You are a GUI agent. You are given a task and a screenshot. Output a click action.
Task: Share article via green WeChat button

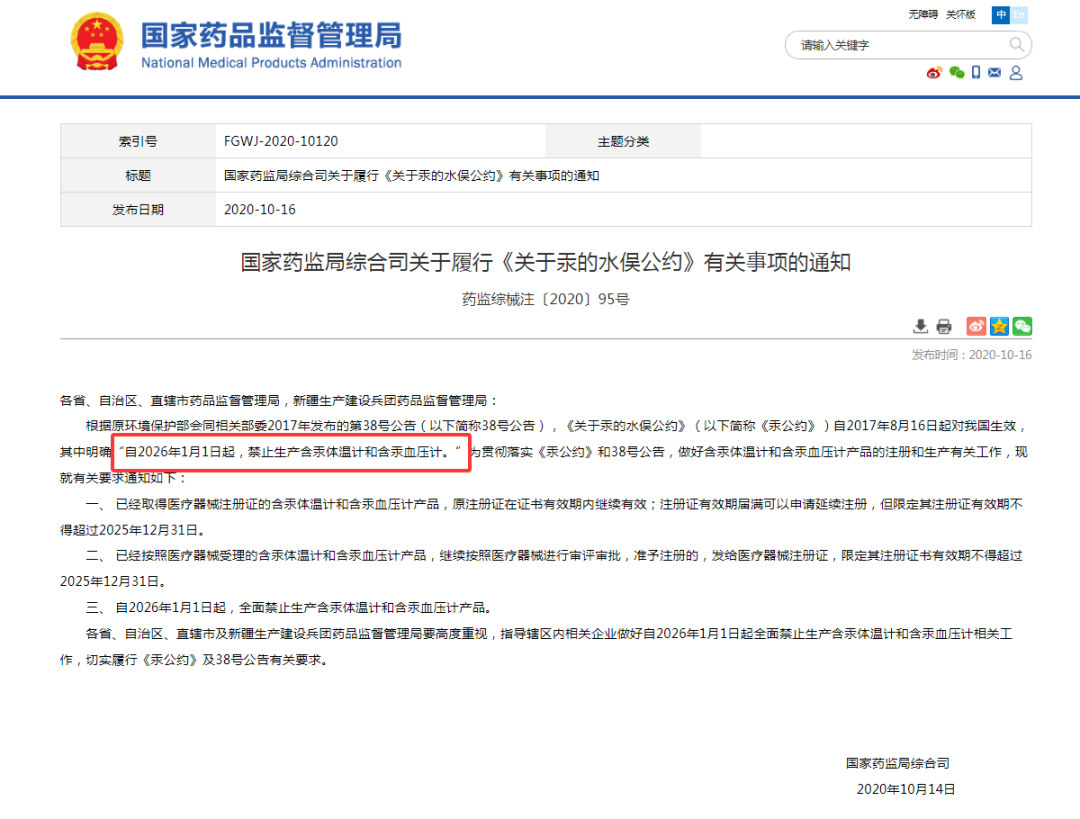(x=1022, y=326)
